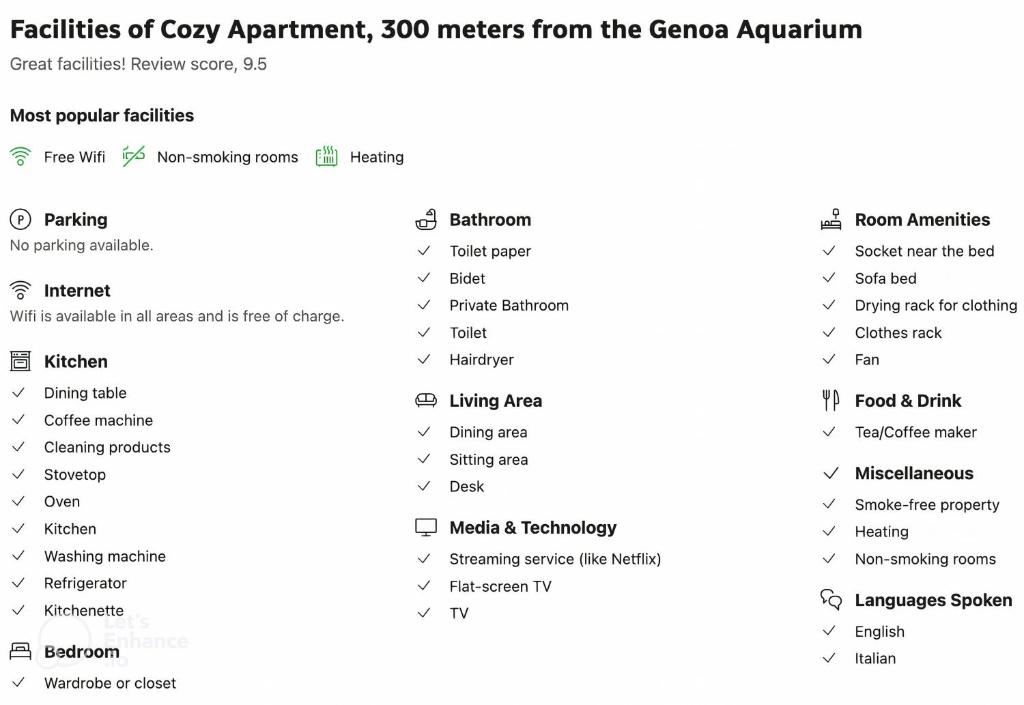Click the Kitchen oven icon
The image size is (1024, 705).
pos(20,362)
